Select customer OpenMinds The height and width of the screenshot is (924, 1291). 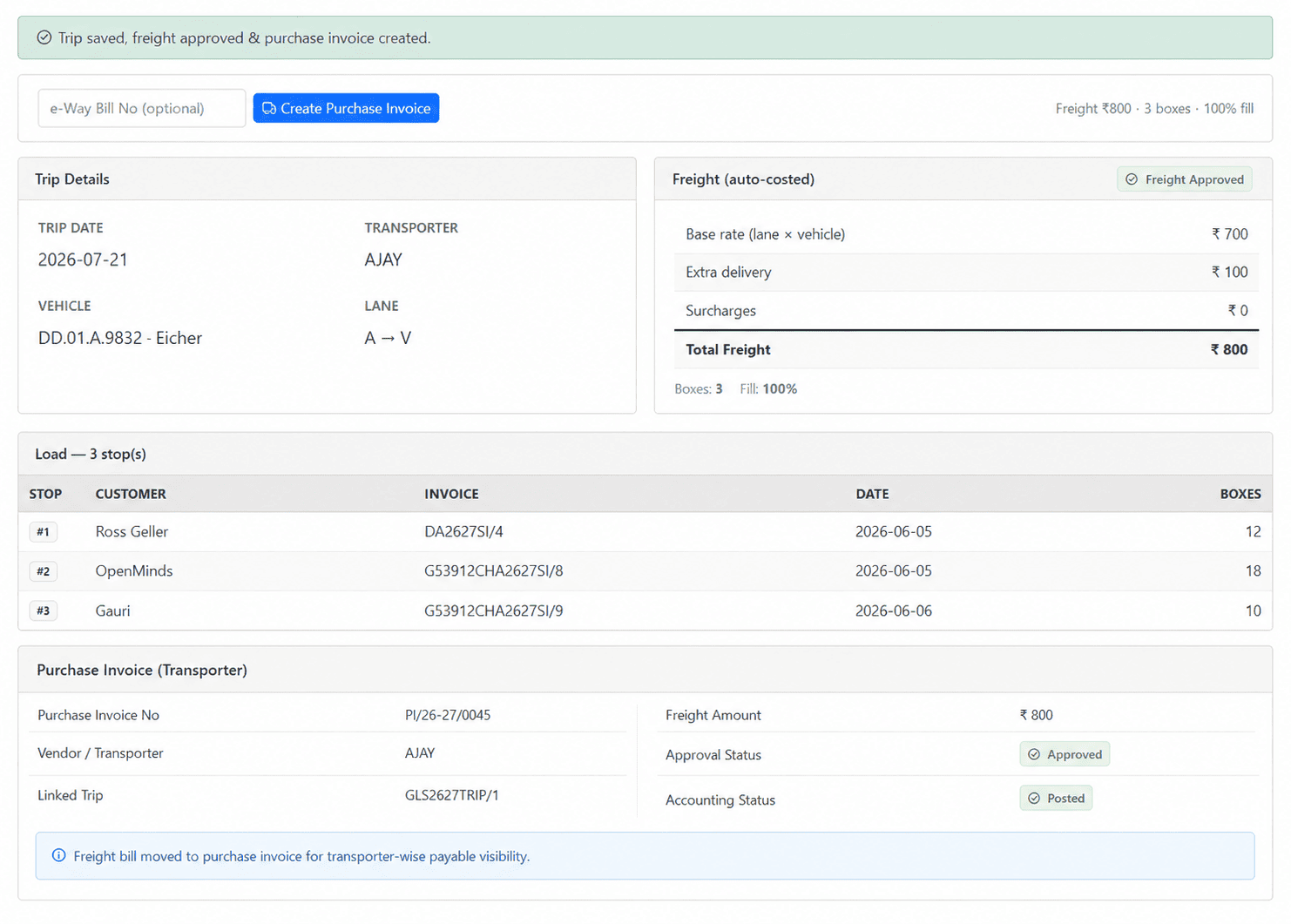click(134, 571)
